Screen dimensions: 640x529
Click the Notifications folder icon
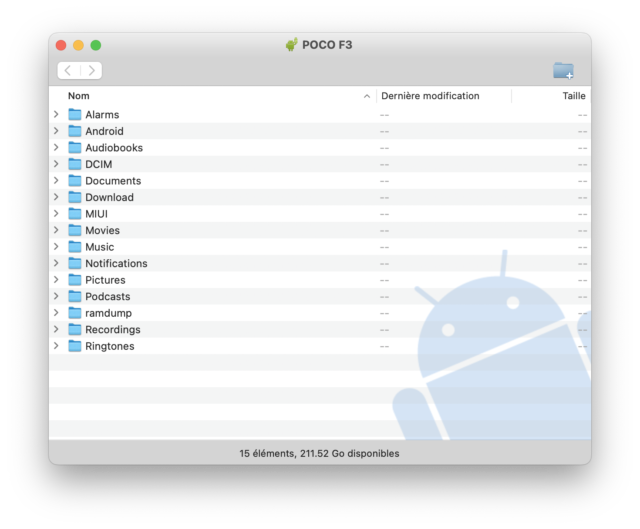[x=75, y=263]
